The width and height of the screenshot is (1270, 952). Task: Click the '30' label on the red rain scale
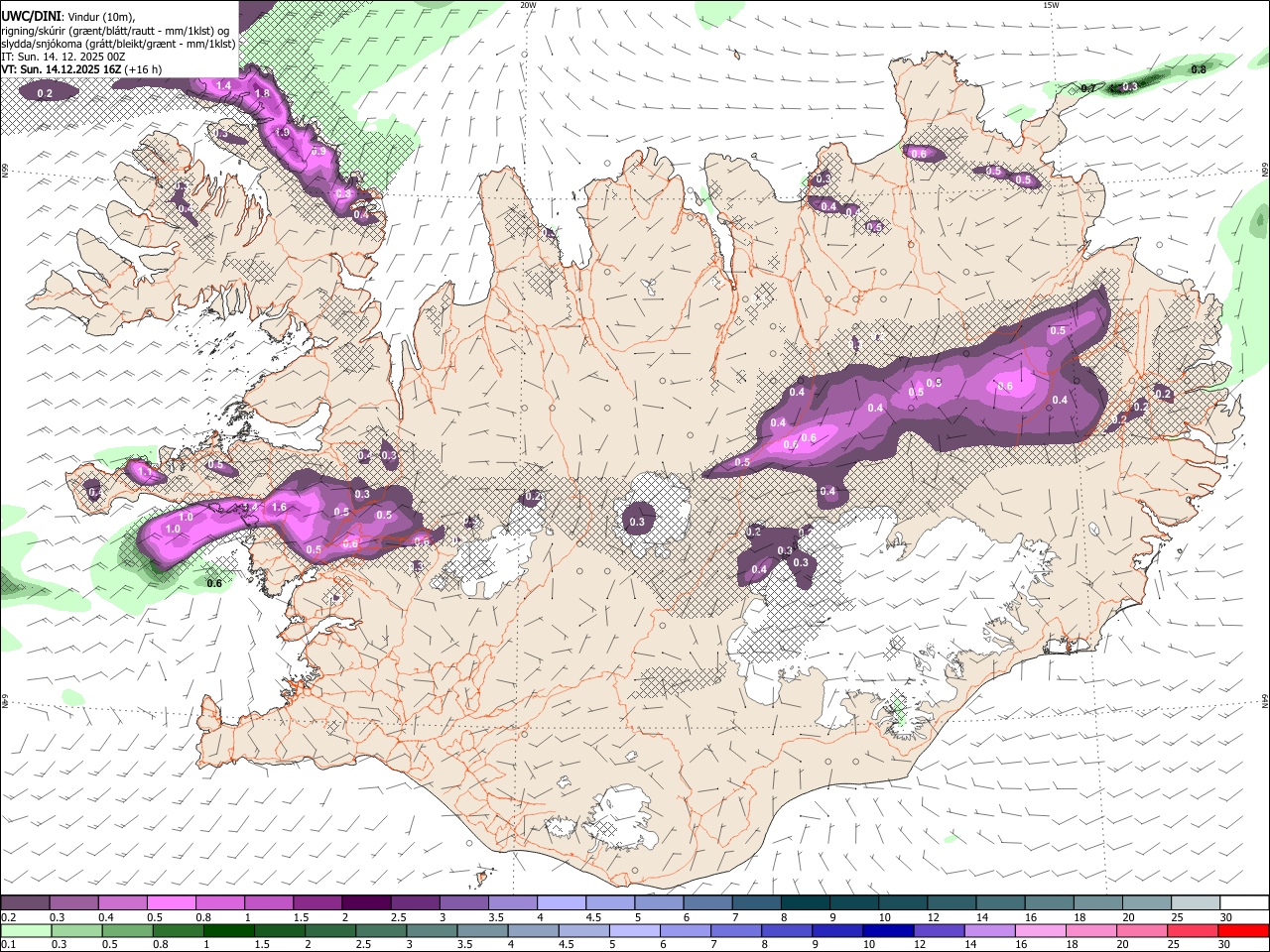point(1225,945)
